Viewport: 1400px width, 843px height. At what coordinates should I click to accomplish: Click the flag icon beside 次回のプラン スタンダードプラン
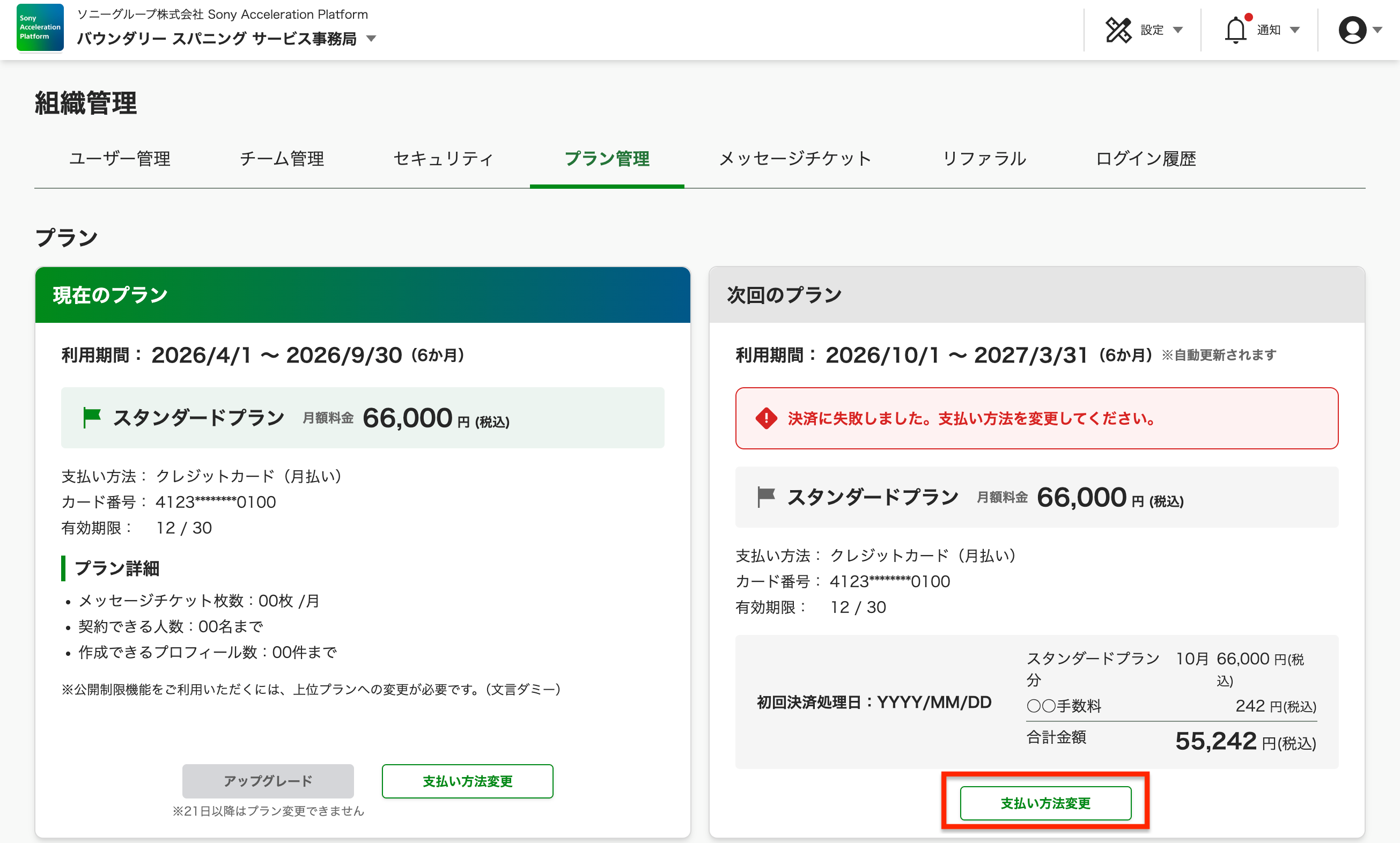pyautogui.click(x=767, y=496)
